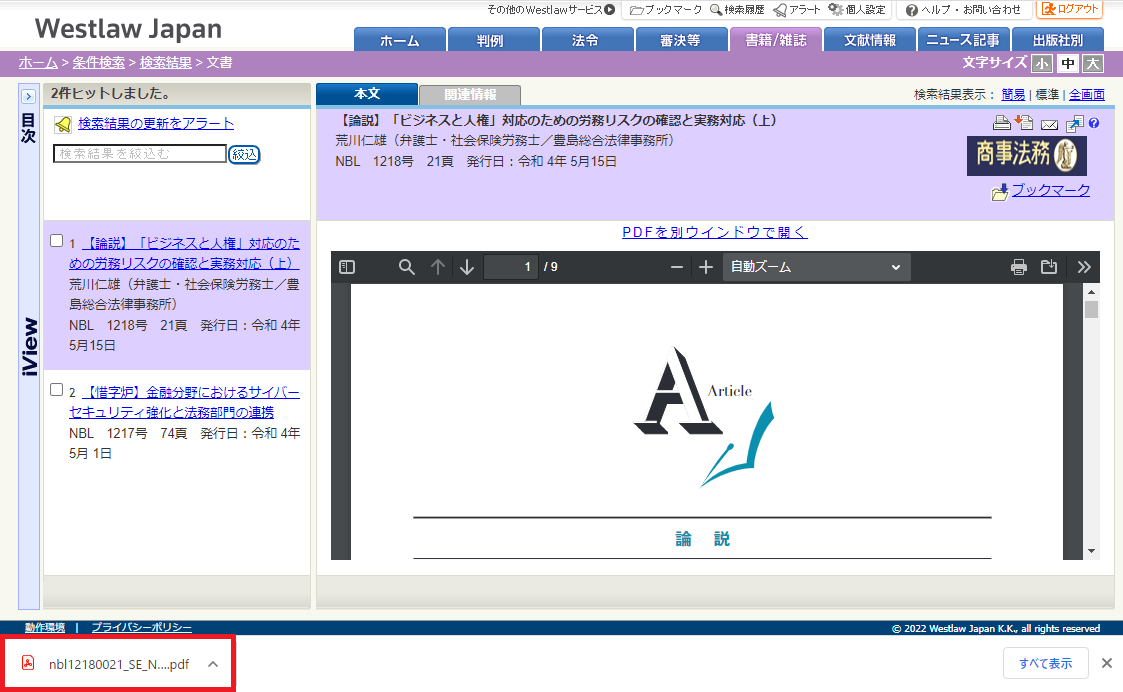Open the 出版社別 navigation tab
Viewport: 1123px width, 692px height.
[x=1058, y=40]
